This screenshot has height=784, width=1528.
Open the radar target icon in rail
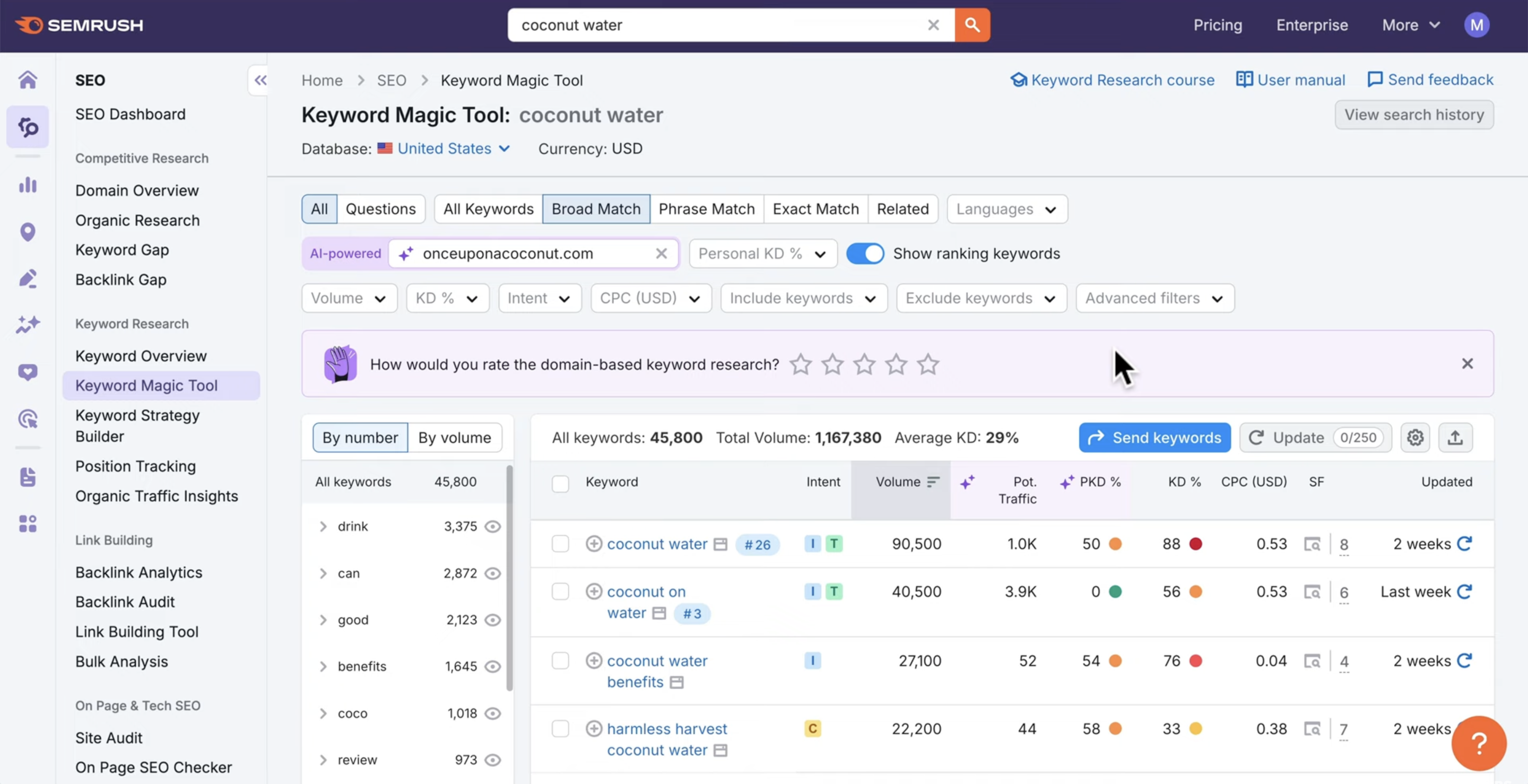pyautogui.click(x=27, y=419)
